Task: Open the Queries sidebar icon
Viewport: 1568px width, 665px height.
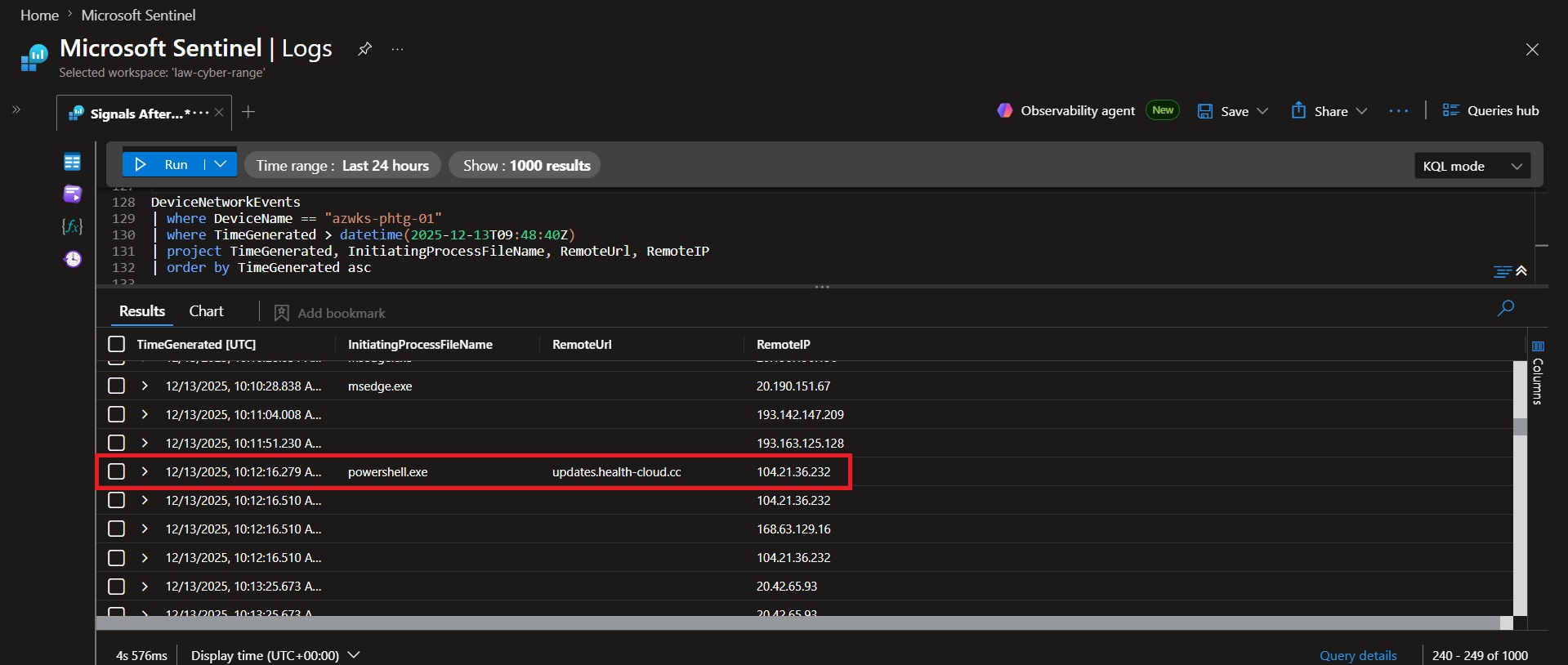Action: coord(73,194)
